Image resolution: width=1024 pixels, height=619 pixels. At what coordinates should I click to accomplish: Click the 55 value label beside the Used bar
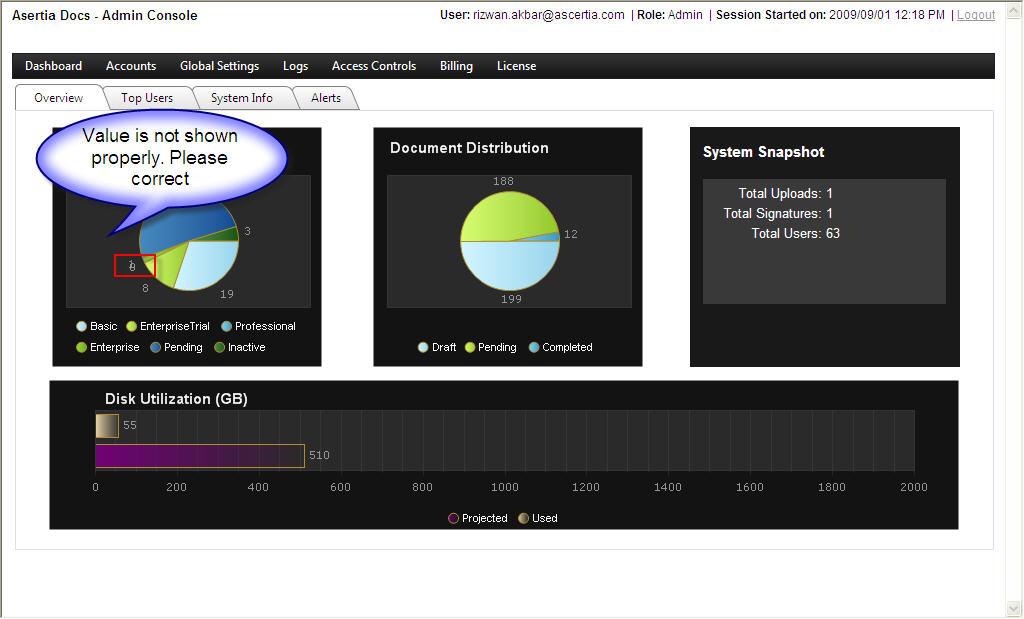click(130, 425)
